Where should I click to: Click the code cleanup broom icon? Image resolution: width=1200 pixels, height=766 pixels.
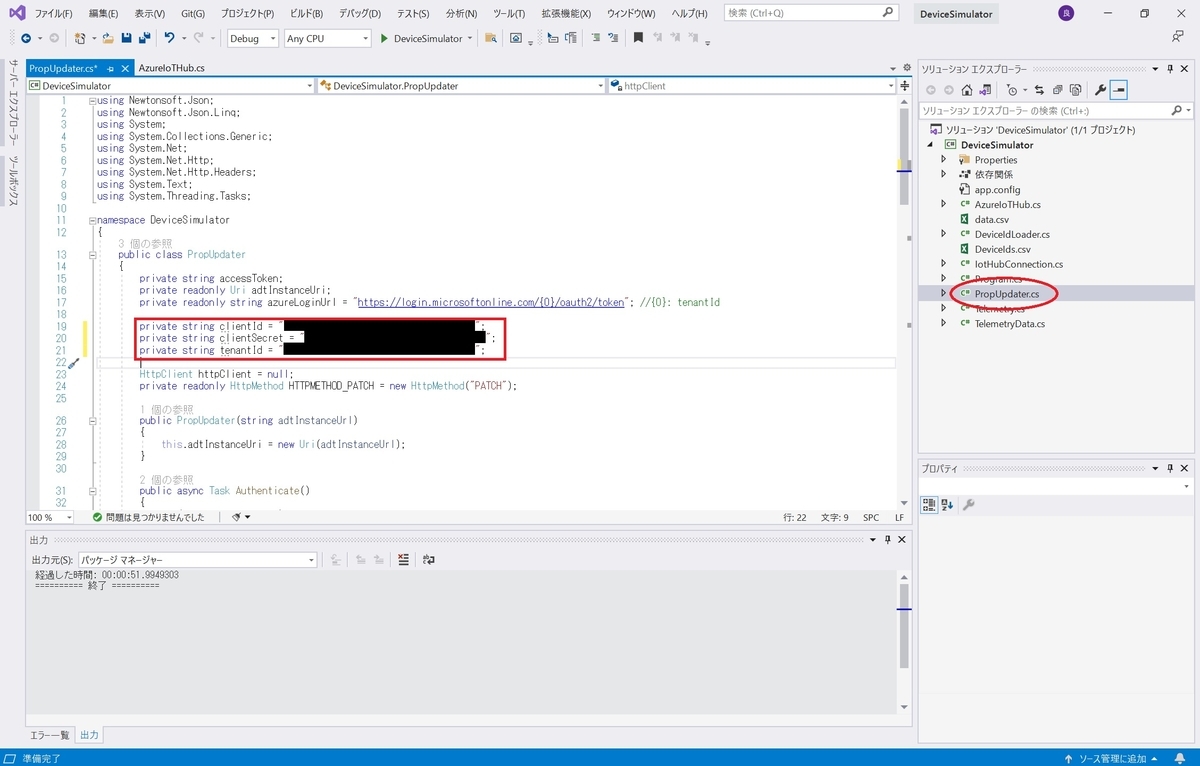coord(237,517)
